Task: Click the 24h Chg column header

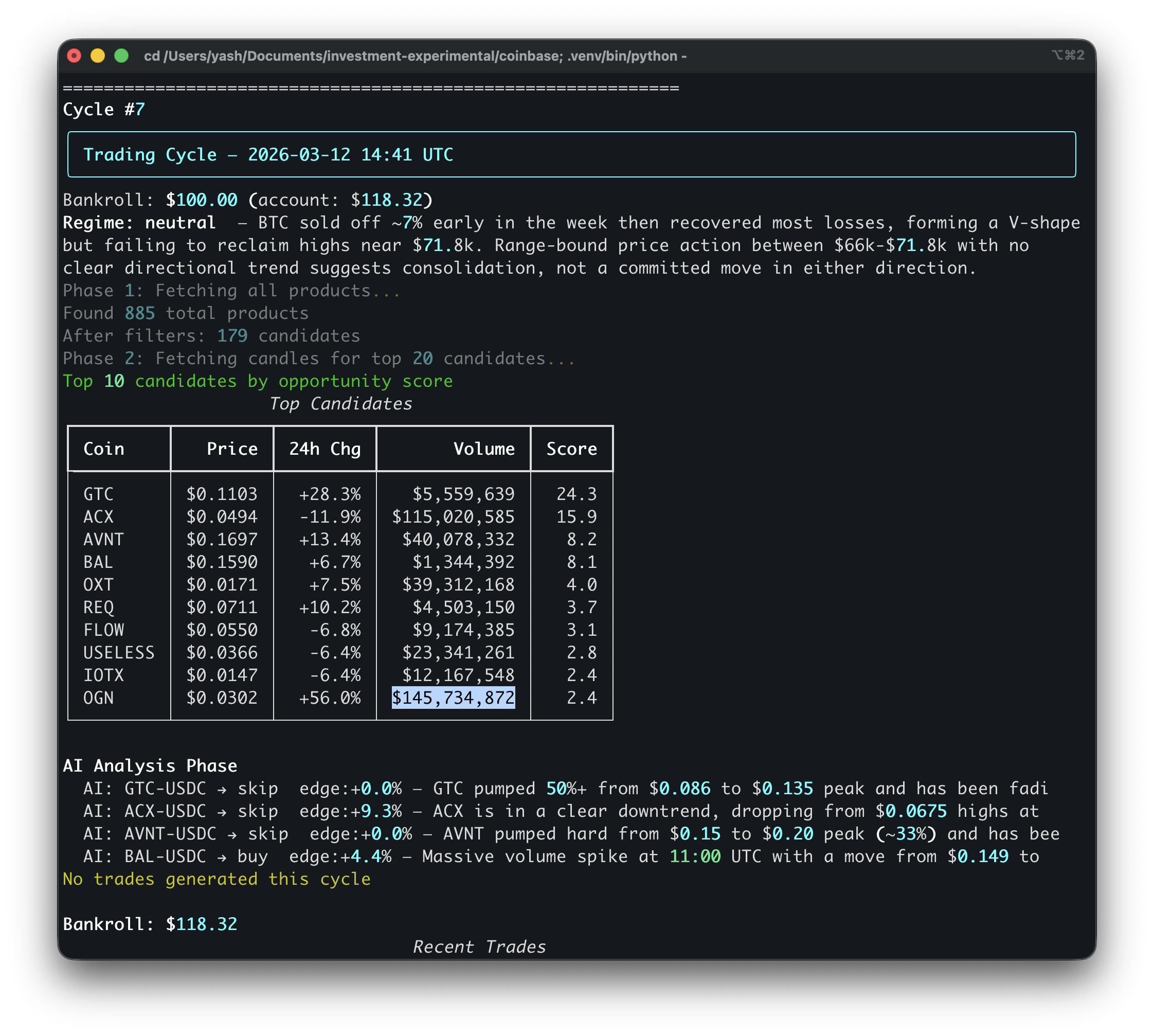Action: 325,449
